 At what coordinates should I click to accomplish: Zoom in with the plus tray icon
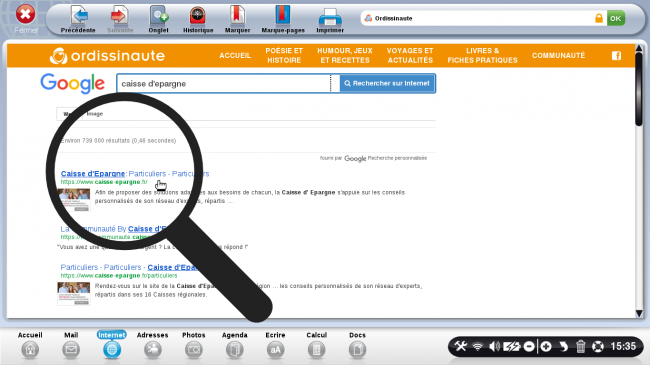(x=546, y=346)
